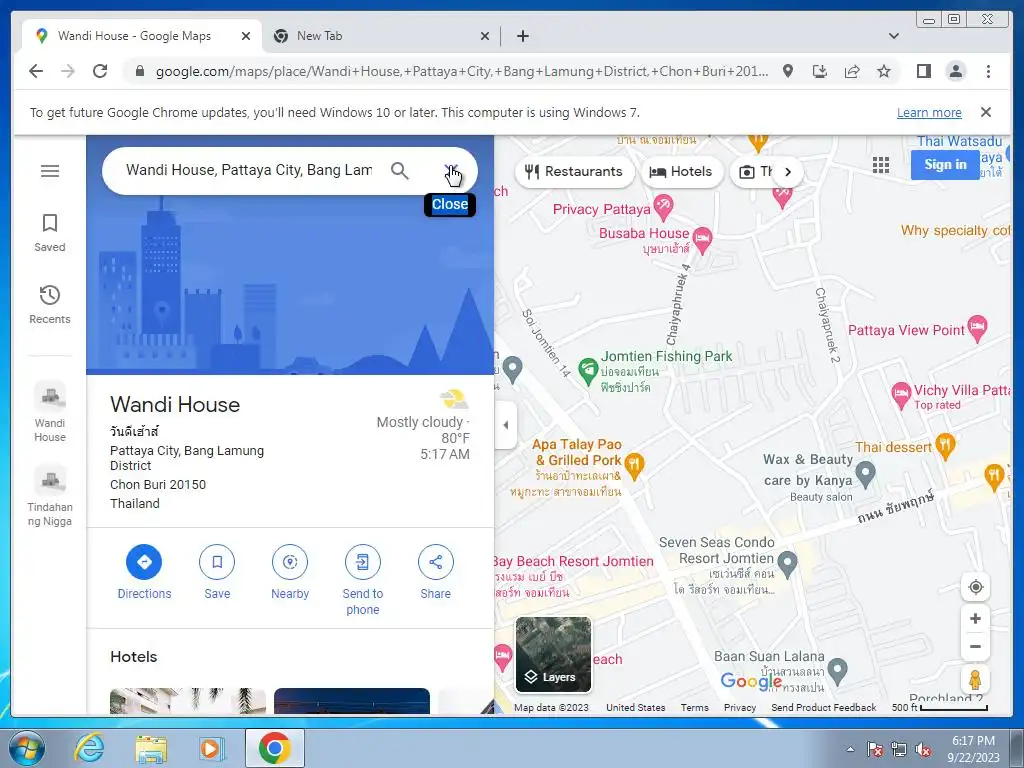Click Seven Seas Condo Resort marker
1024x768 pixels.
[788, 564]
